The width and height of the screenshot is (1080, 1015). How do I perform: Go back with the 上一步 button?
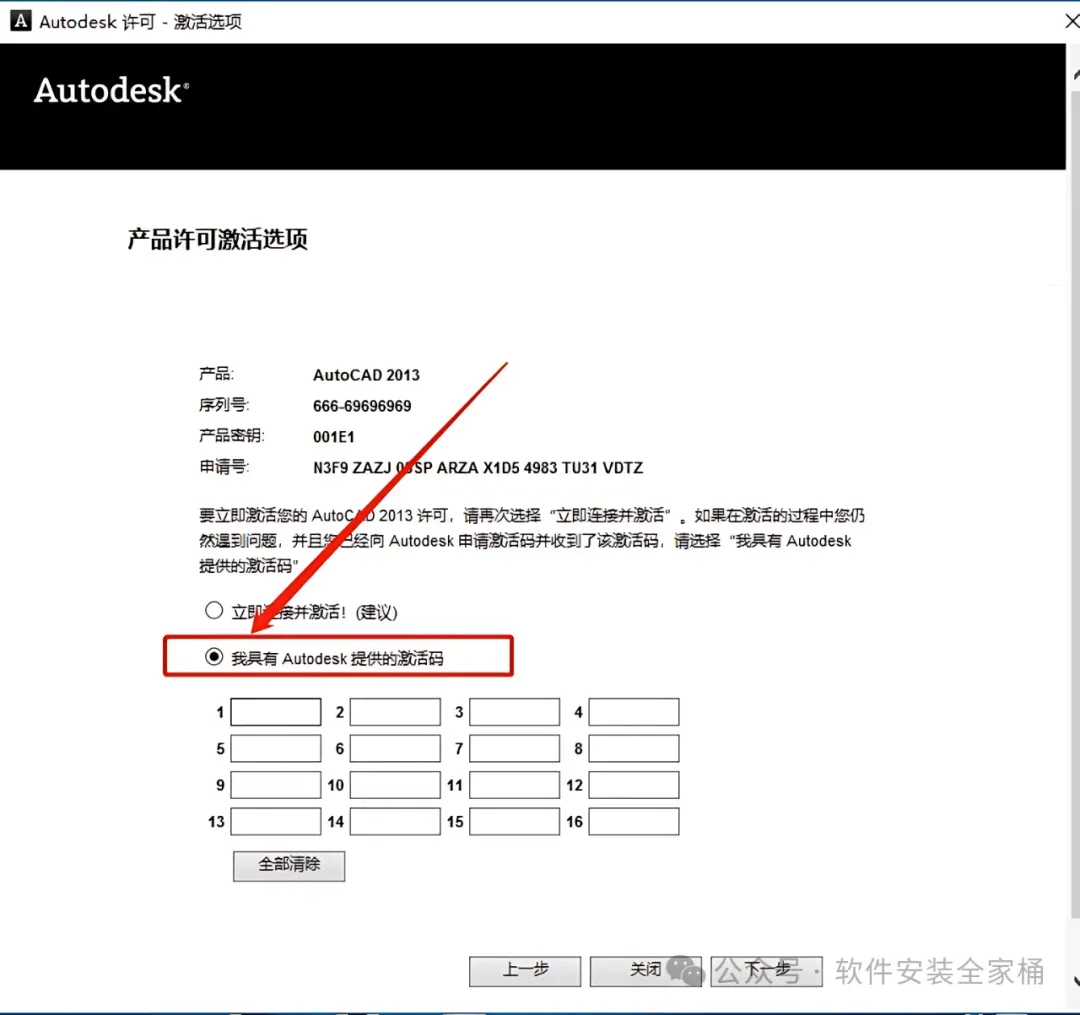coord(525,971)
